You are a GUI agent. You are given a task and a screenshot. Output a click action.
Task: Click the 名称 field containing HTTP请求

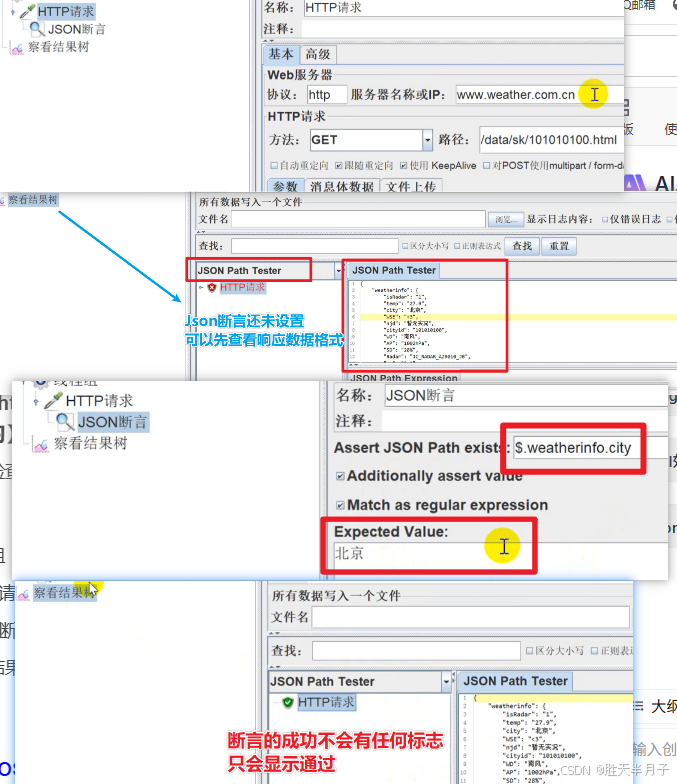click(463, 8)
